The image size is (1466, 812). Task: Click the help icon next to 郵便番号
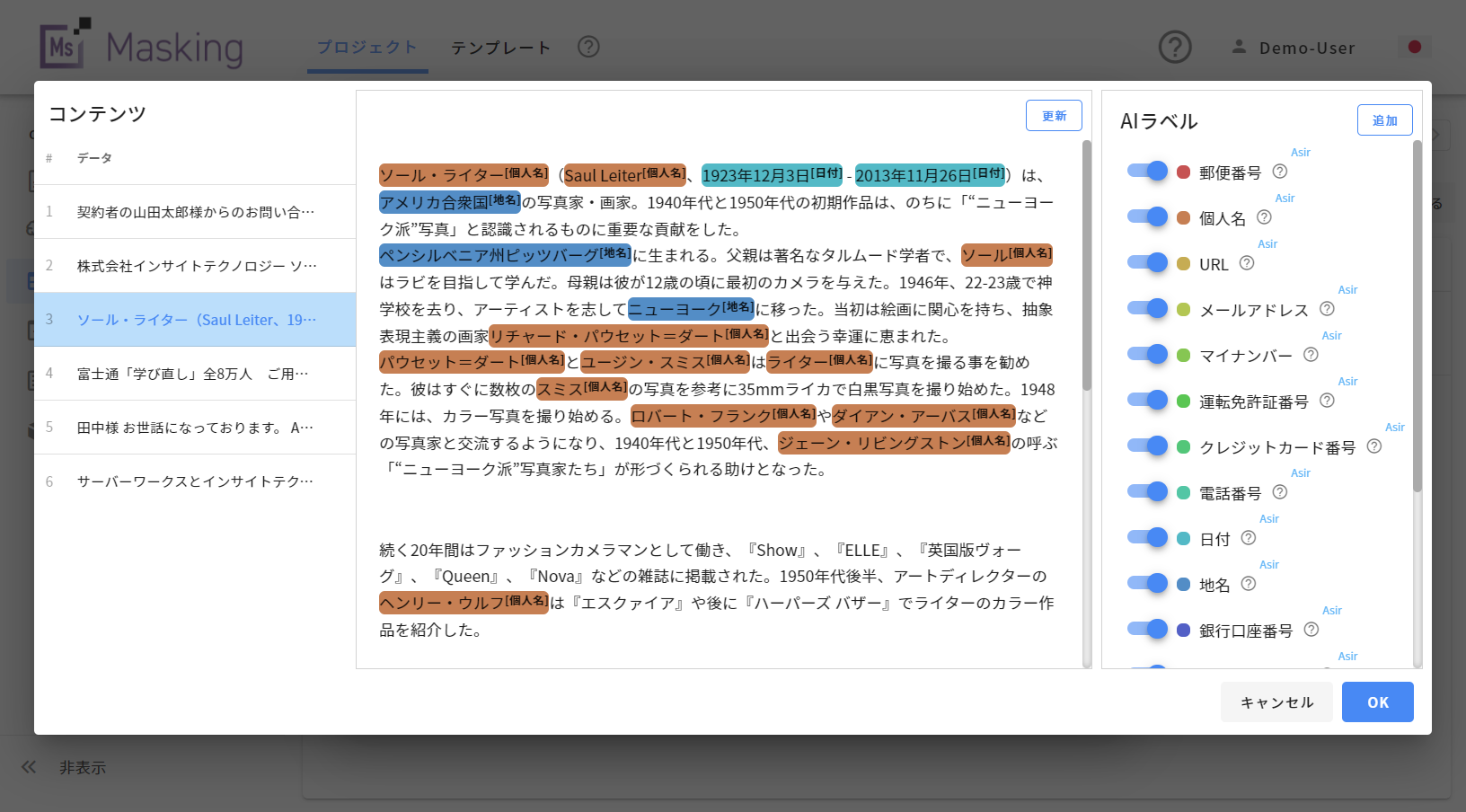(1280, 172)
